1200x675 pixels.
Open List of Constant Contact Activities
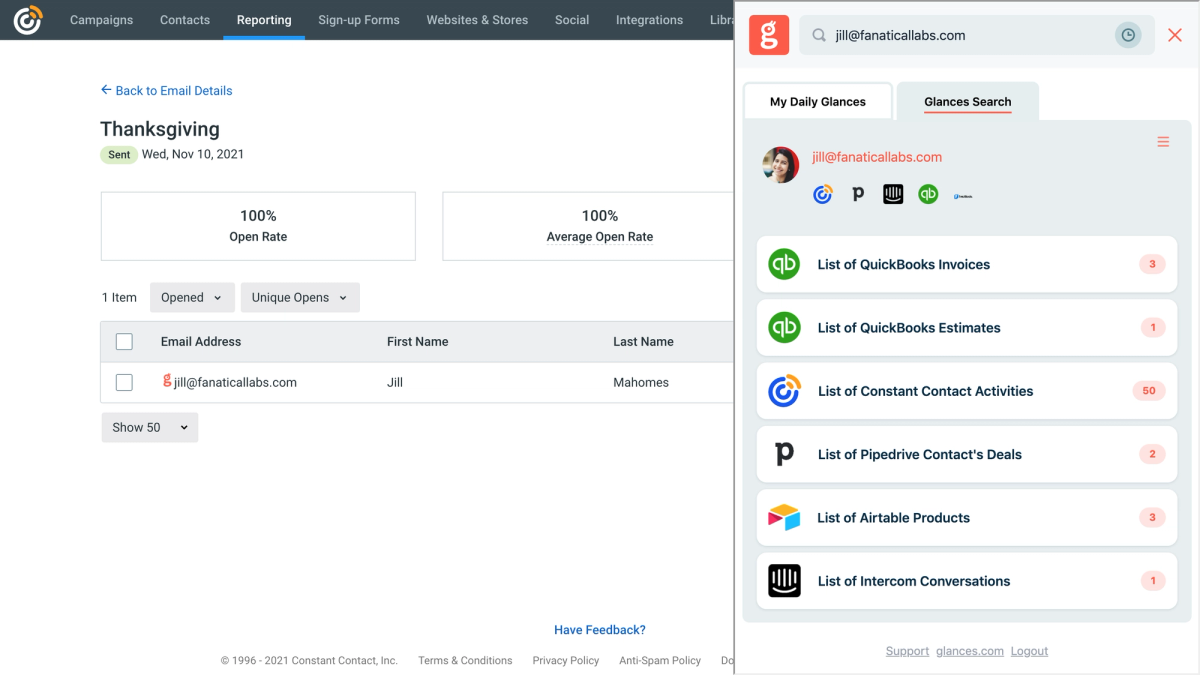point(967,391)
